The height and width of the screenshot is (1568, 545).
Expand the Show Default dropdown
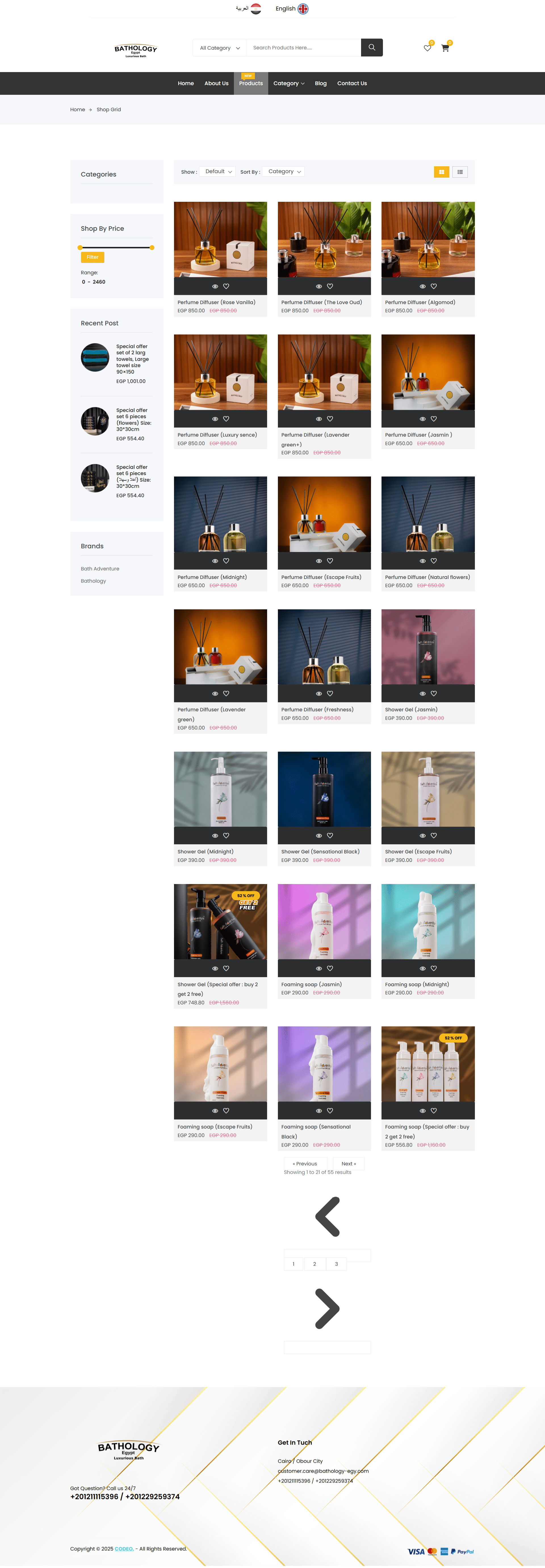218,172
